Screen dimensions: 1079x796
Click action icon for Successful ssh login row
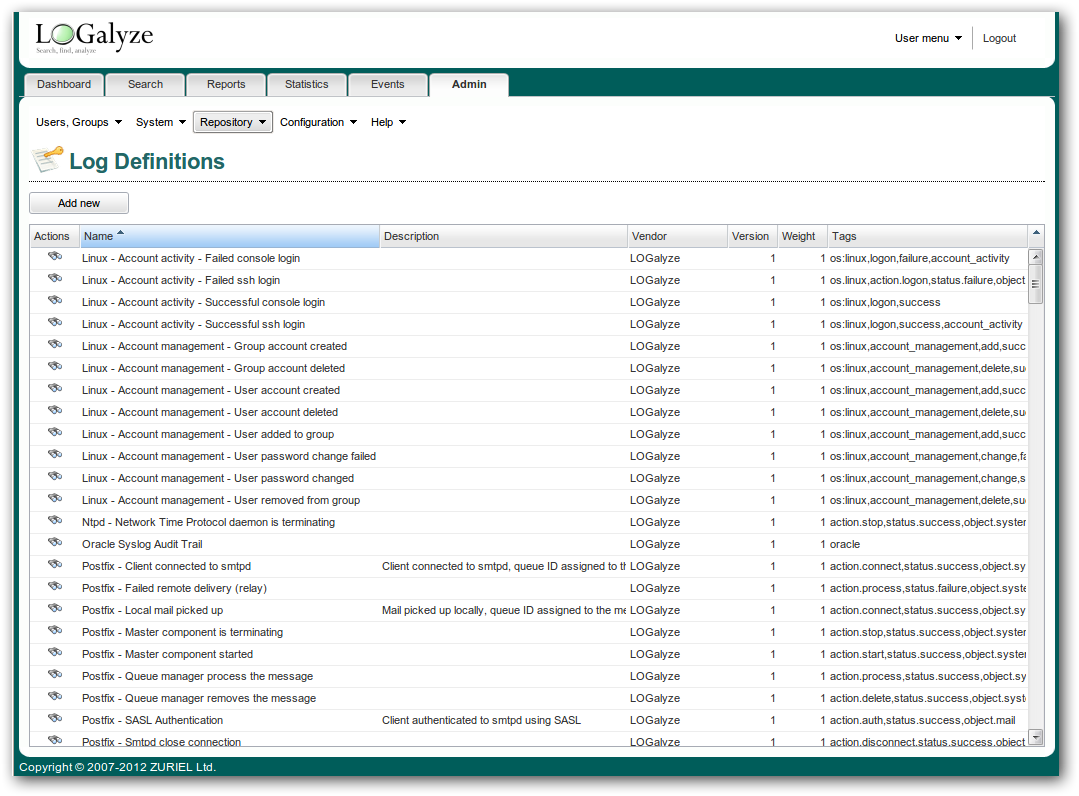coord(55,323)
